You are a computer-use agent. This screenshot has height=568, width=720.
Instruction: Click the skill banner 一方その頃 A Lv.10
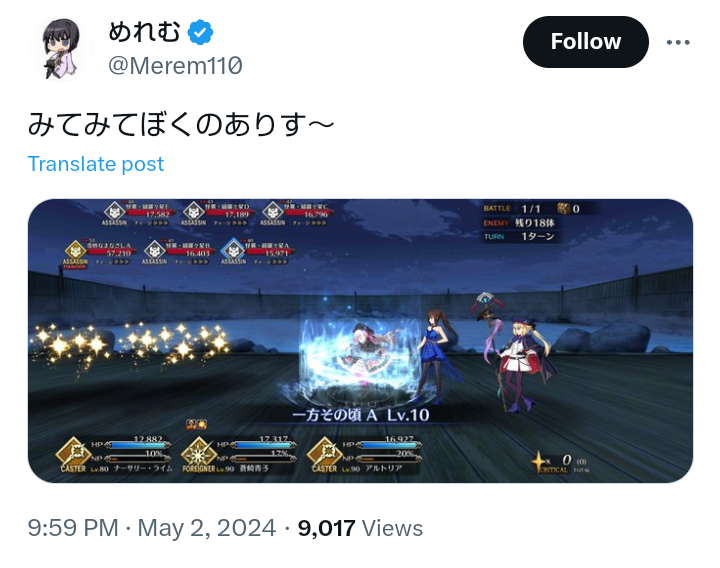(x=361, y=415)
